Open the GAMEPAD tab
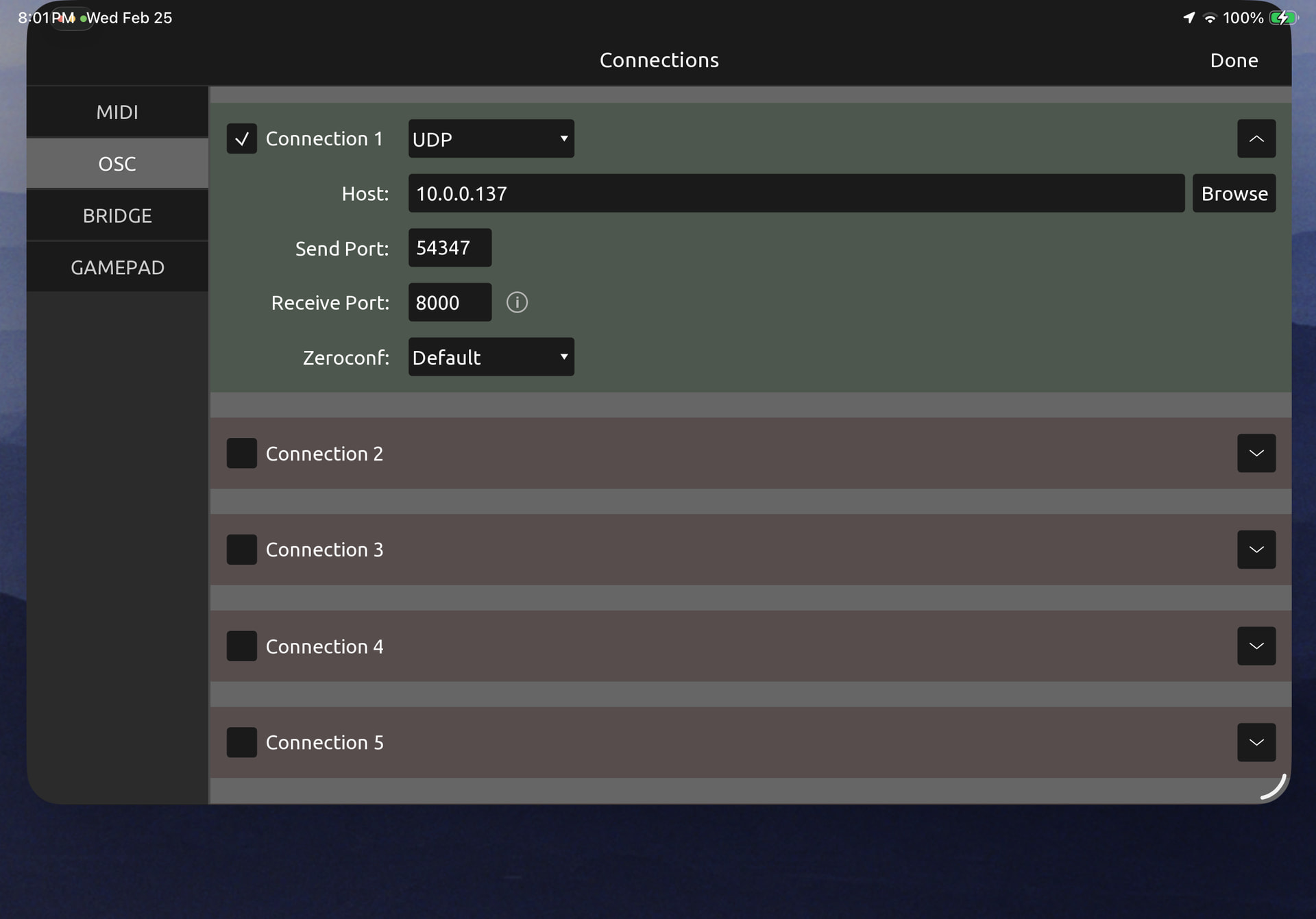Image resolution: width=1316 pixels, height=919 pixels. [x=117, y=267]
